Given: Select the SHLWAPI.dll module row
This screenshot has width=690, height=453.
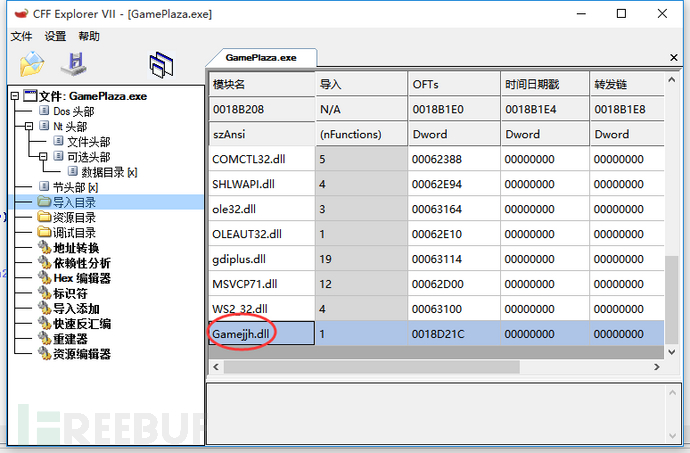Looking at the screenshot, I should point(436,184).
